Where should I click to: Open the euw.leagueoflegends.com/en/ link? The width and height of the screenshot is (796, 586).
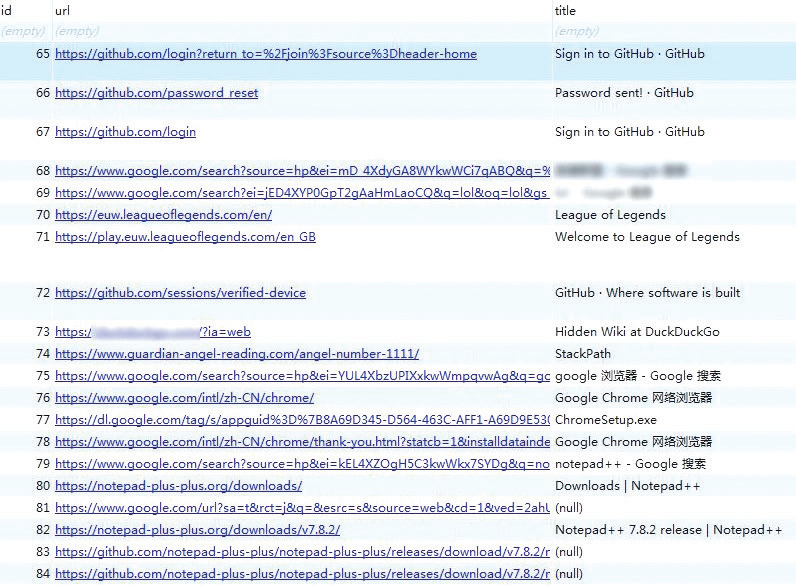pos(163,215)
